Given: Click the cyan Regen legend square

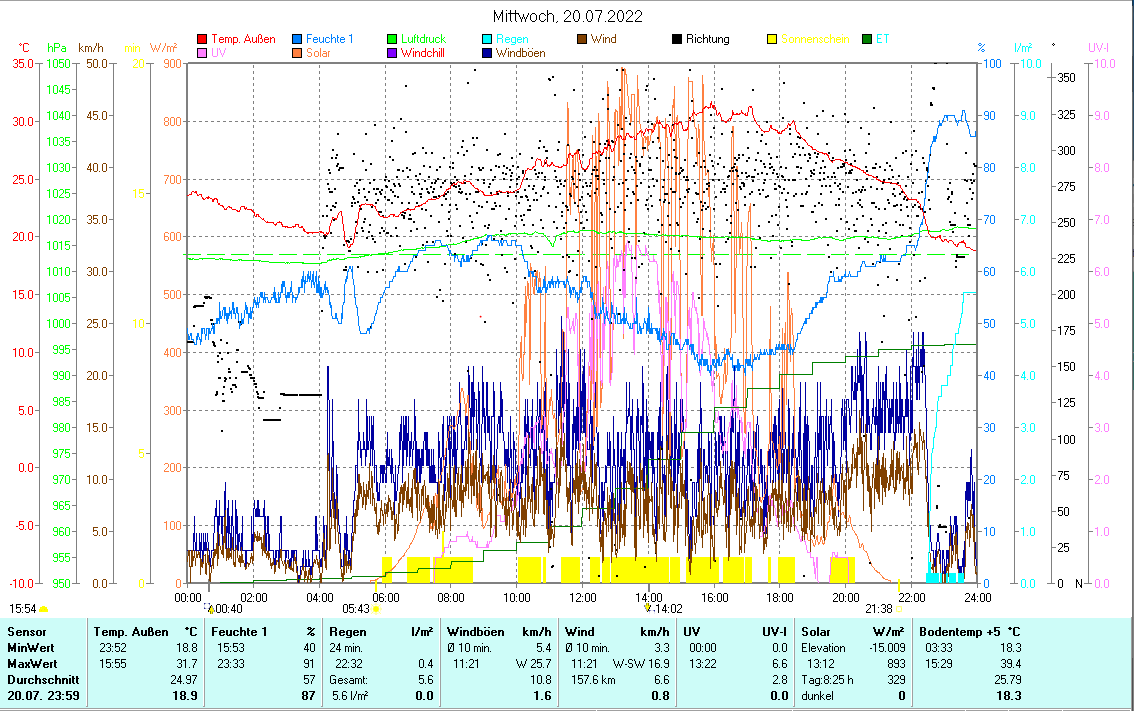Looking at the screenshot, I should click(x=488, y=40).
